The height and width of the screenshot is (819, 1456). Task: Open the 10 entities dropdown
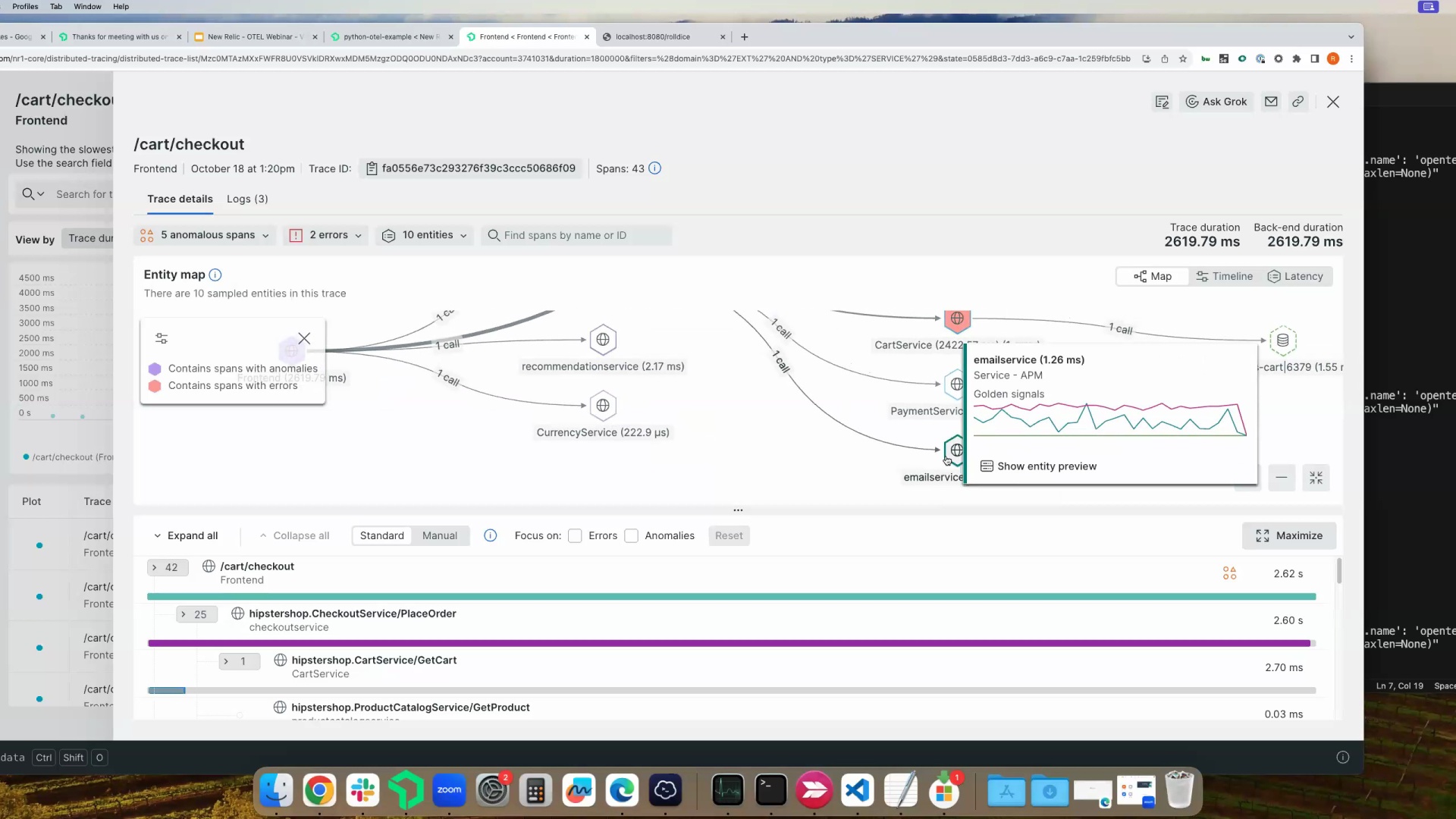pos(425,235)
